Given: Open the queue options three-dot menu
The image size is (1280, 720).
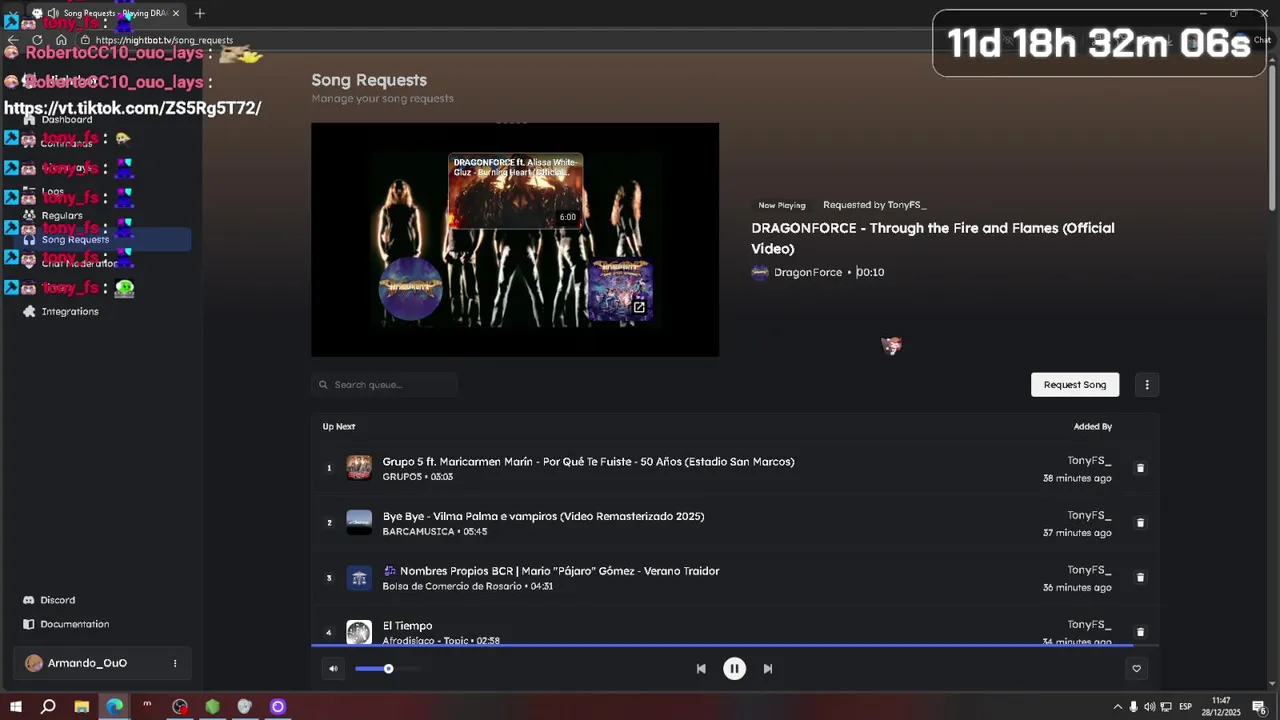Looking at the screenshot, I should click(1147, 385).
